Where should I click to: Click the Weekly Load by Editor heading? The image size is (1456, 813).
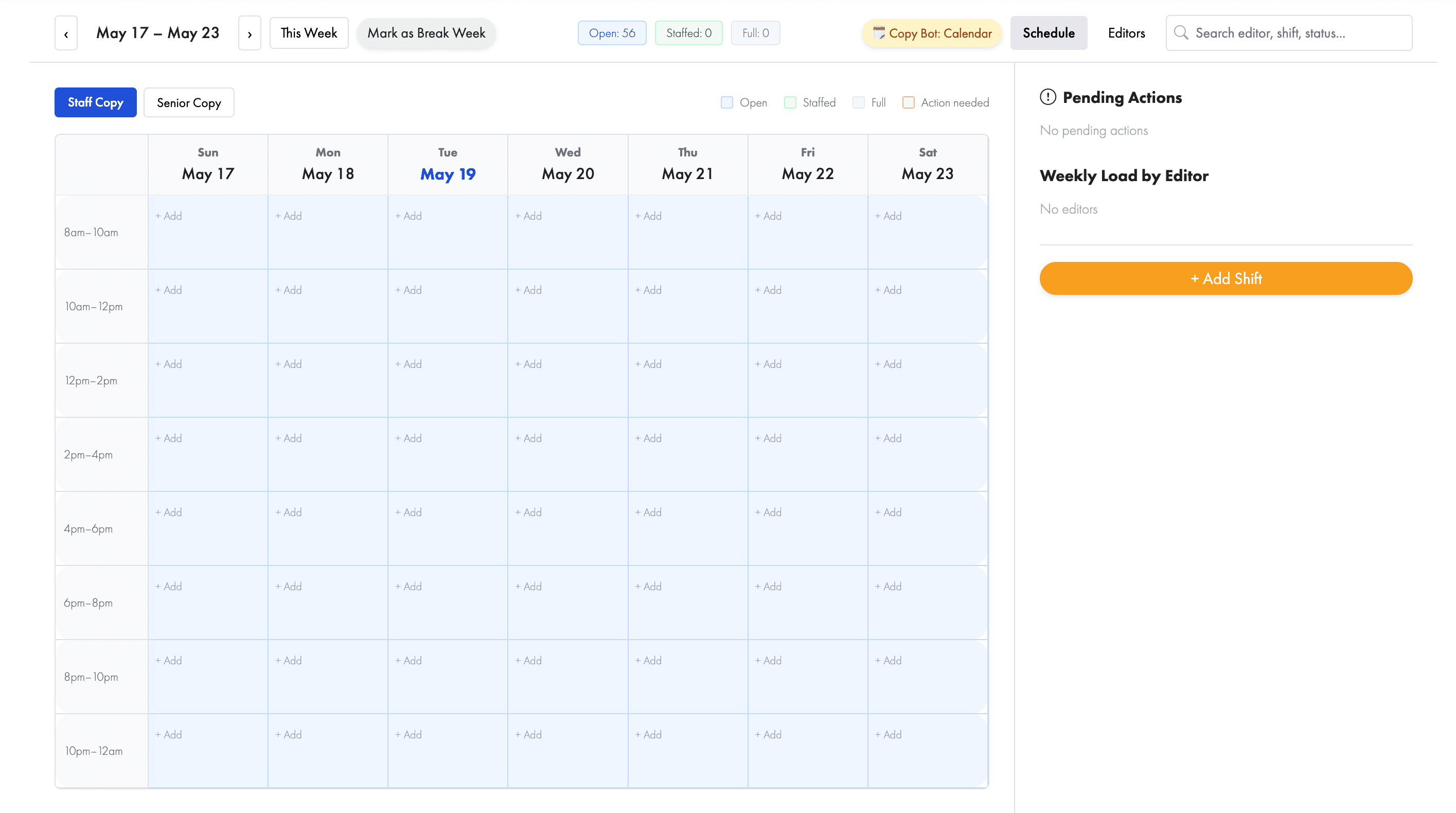(1124, 176)
